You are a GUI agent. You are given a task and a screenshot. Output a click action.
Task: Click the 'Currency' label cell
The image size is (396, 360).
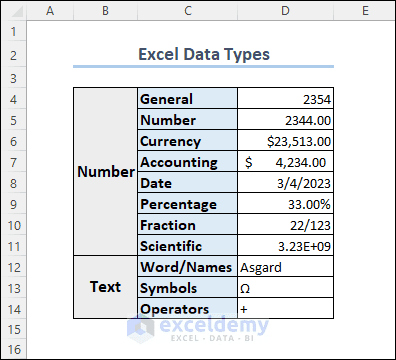pos(188,141)
